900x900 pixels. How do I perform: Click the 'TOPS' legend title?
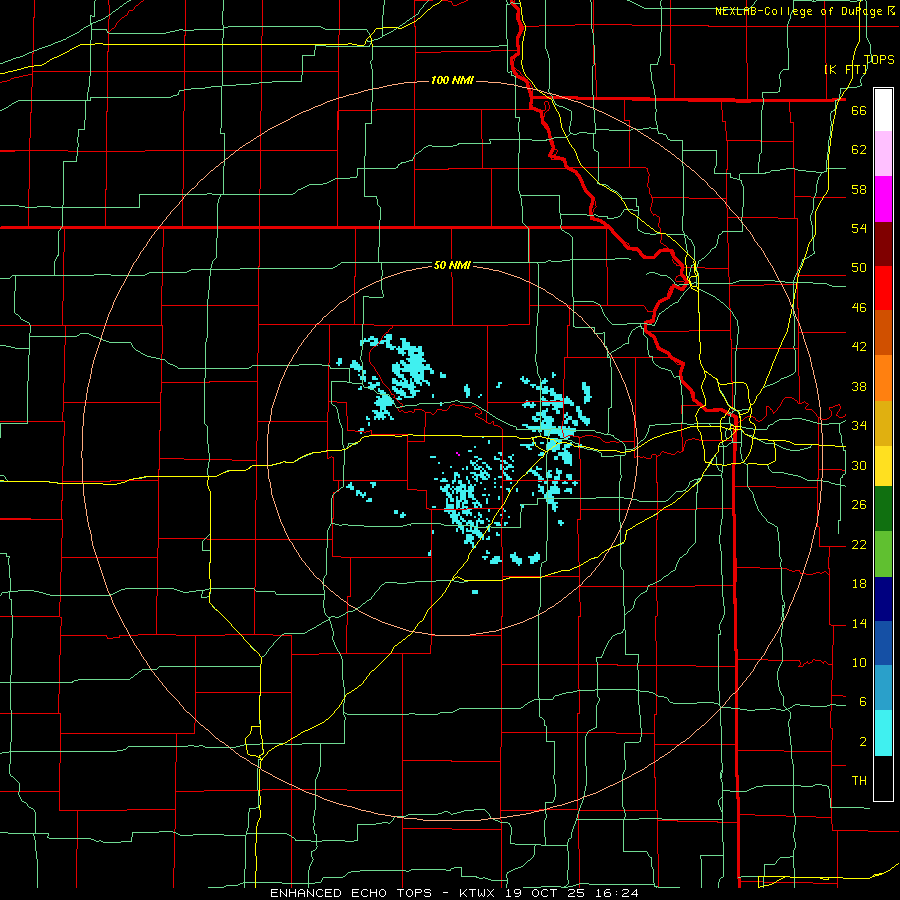click(879, 59)
